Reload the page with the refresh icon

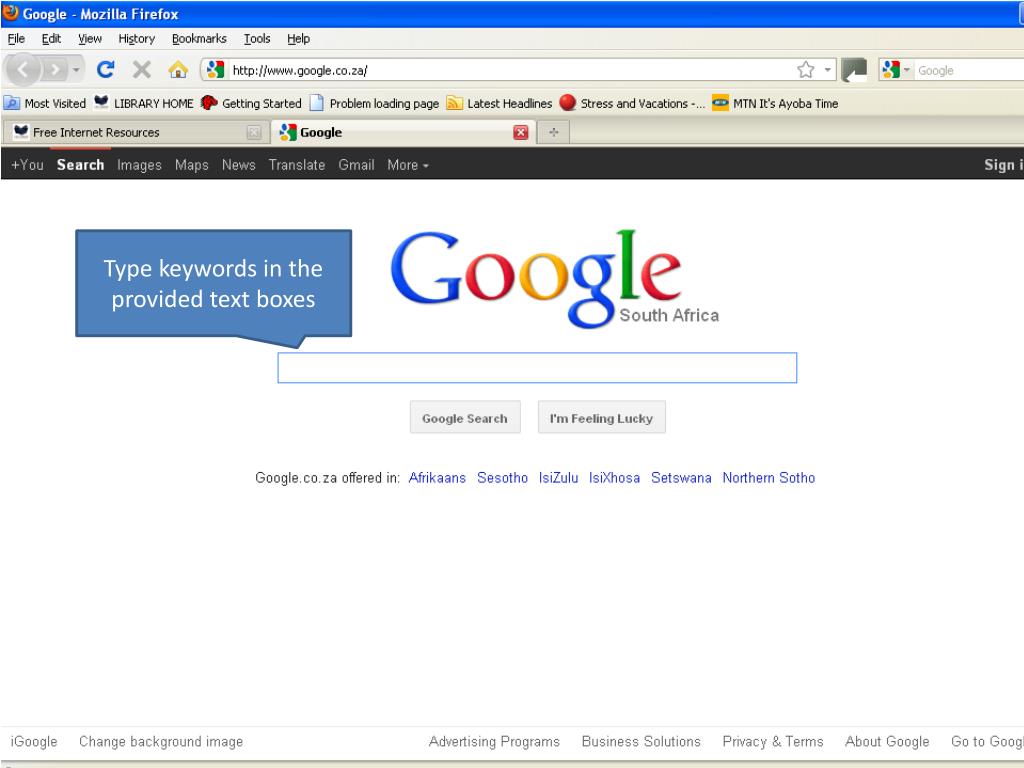pyautogui.click(x=106, y=69)
